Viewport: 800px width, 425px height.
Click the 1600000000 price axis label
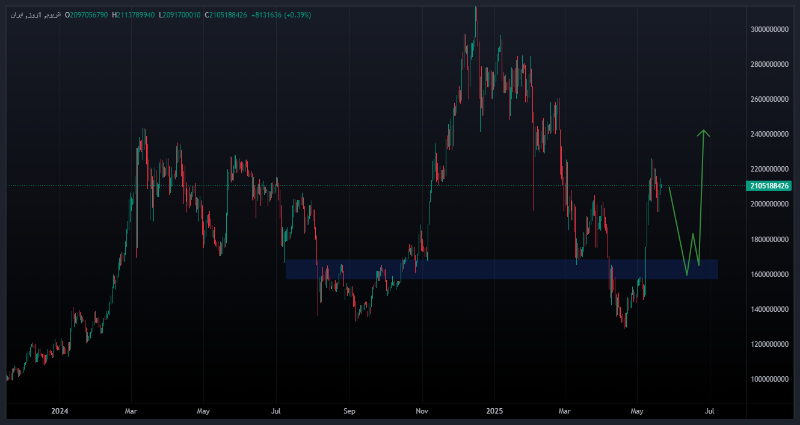pyautogui.click(x=770, y=274)
